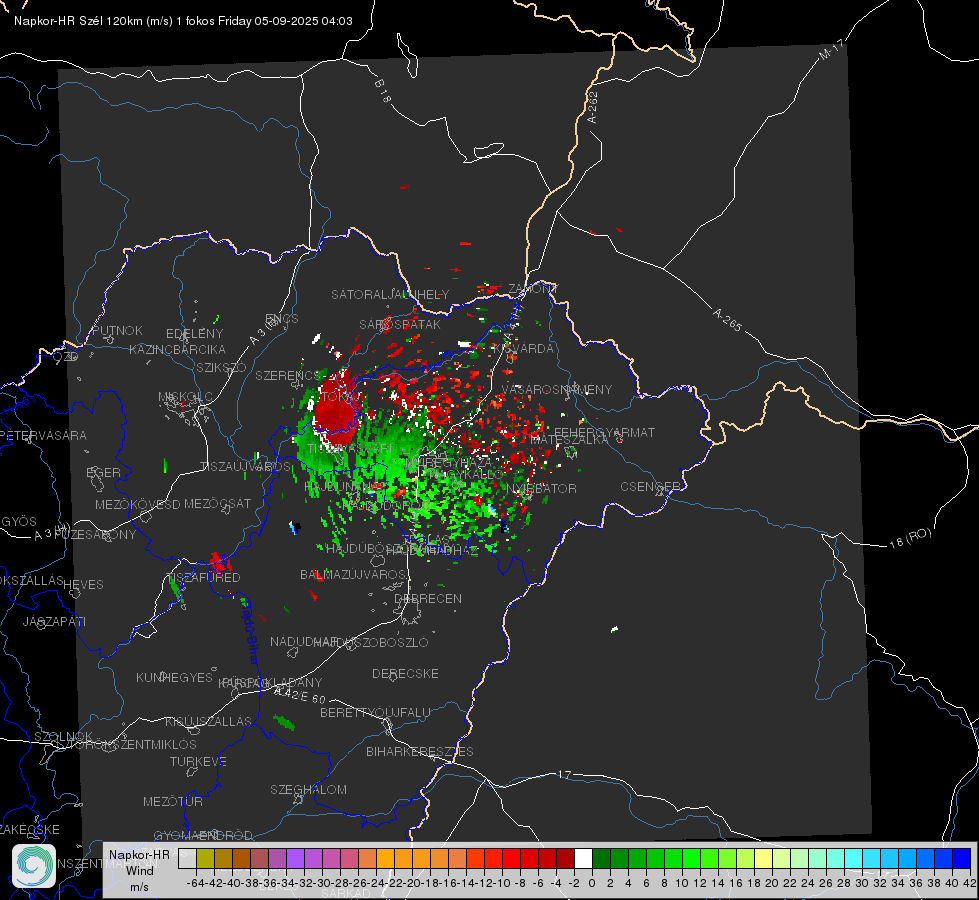Select the MEZŐKÖVESD label
979x900 pixels.
click(x=137, y=504)
